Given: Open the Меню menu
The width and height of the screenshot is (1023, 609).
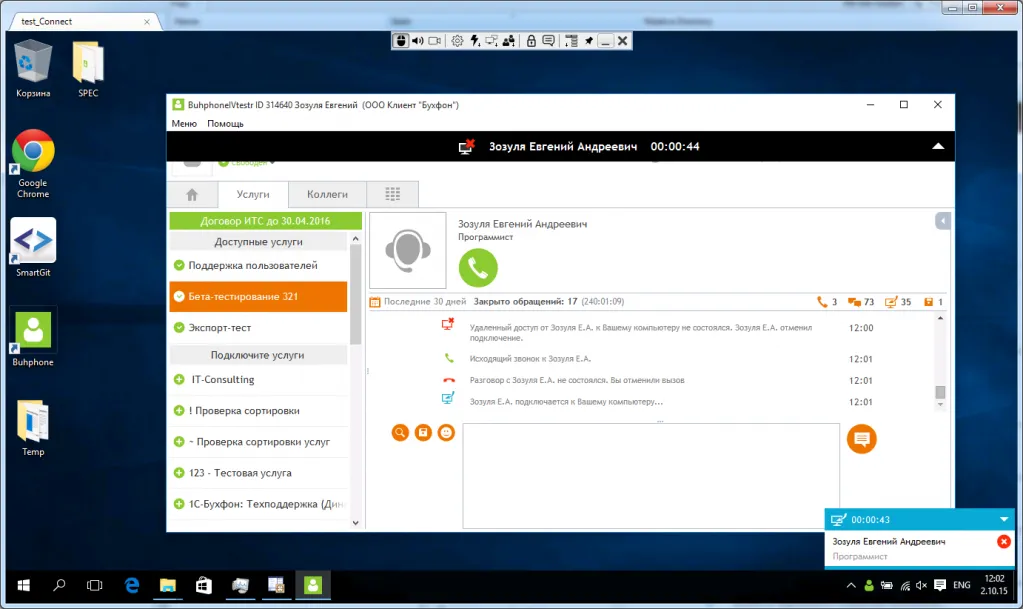Looking at the screenshot, I should pos(184,124).
